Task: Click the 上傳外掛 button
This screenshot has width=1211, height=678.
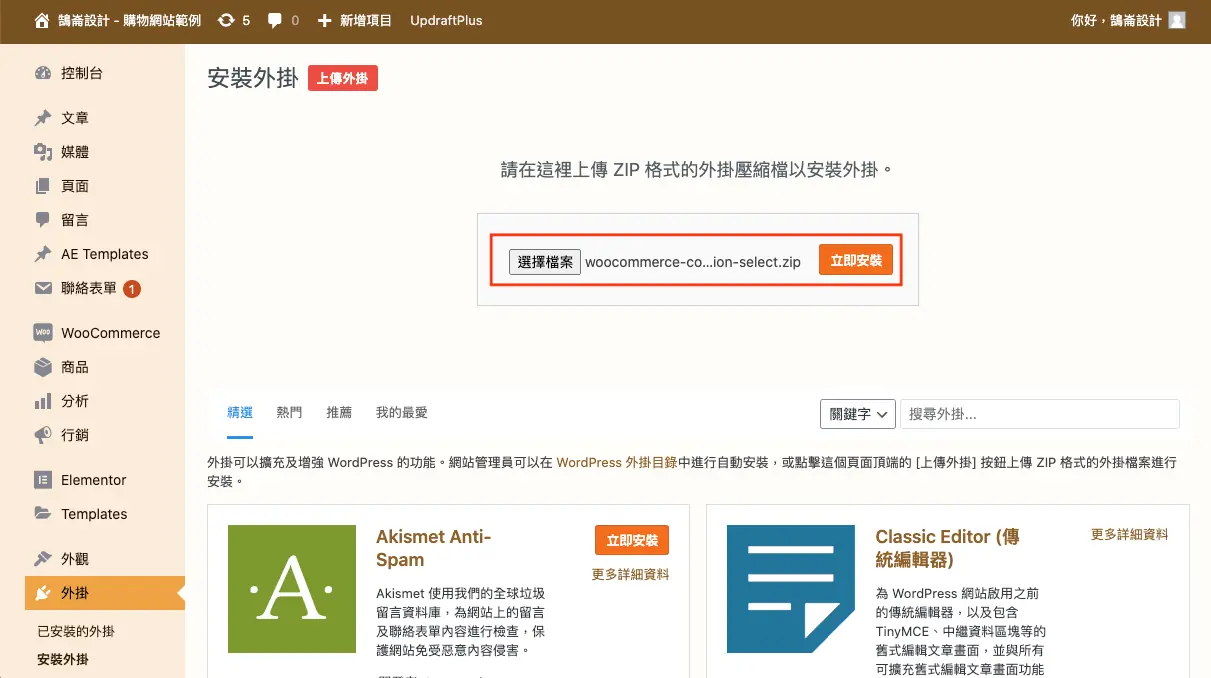Action: coord(342,78)
